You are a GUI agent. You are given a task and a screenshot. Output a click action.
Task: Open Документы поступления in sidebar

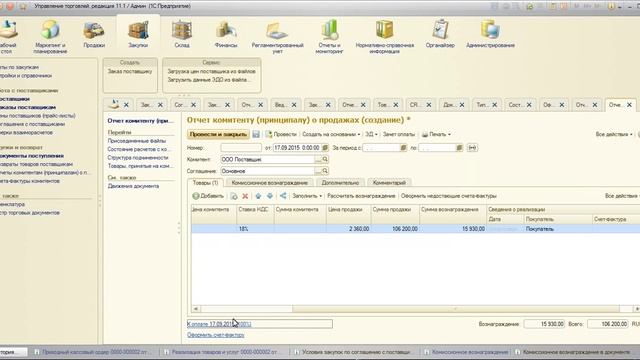coord(32,156)
